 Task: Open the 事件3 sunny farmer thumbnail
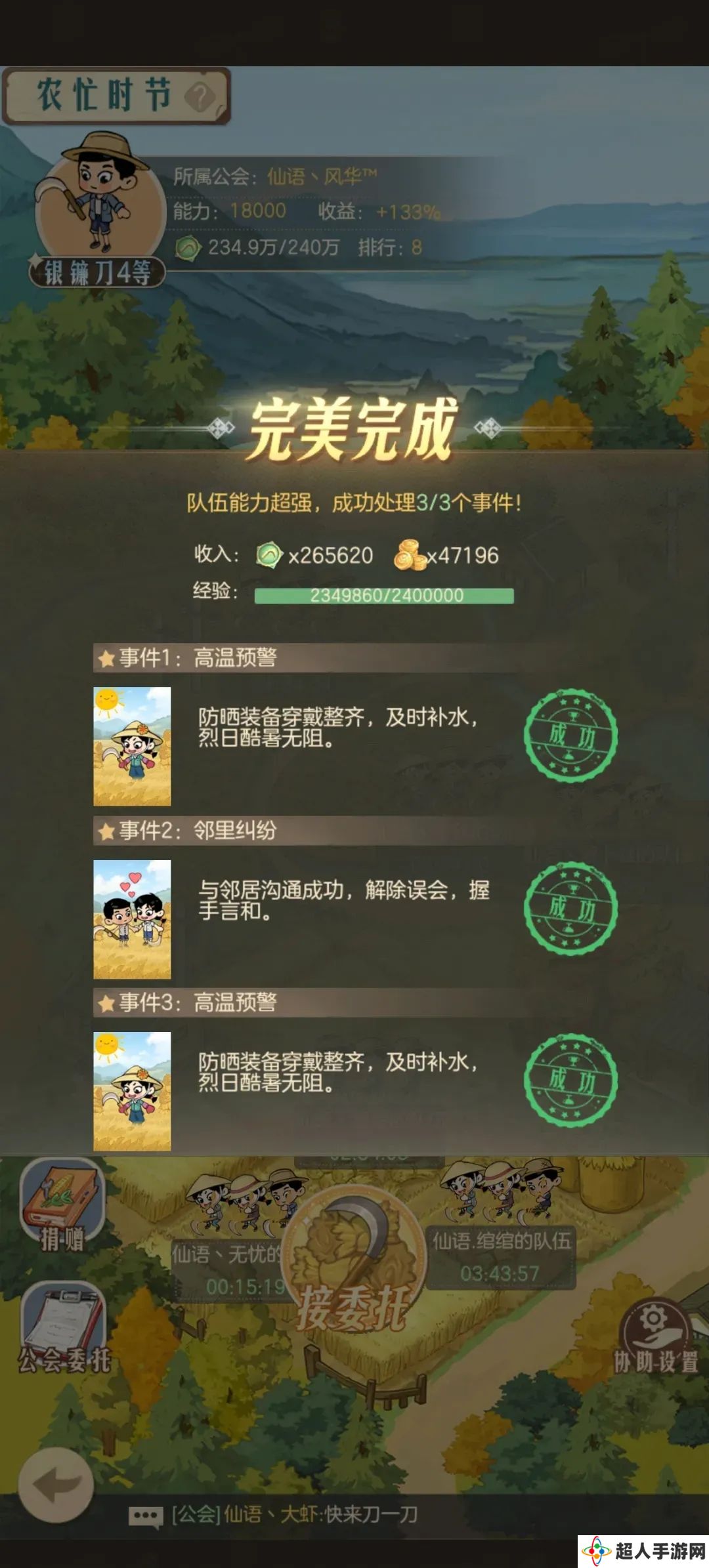coord(132,1091)
